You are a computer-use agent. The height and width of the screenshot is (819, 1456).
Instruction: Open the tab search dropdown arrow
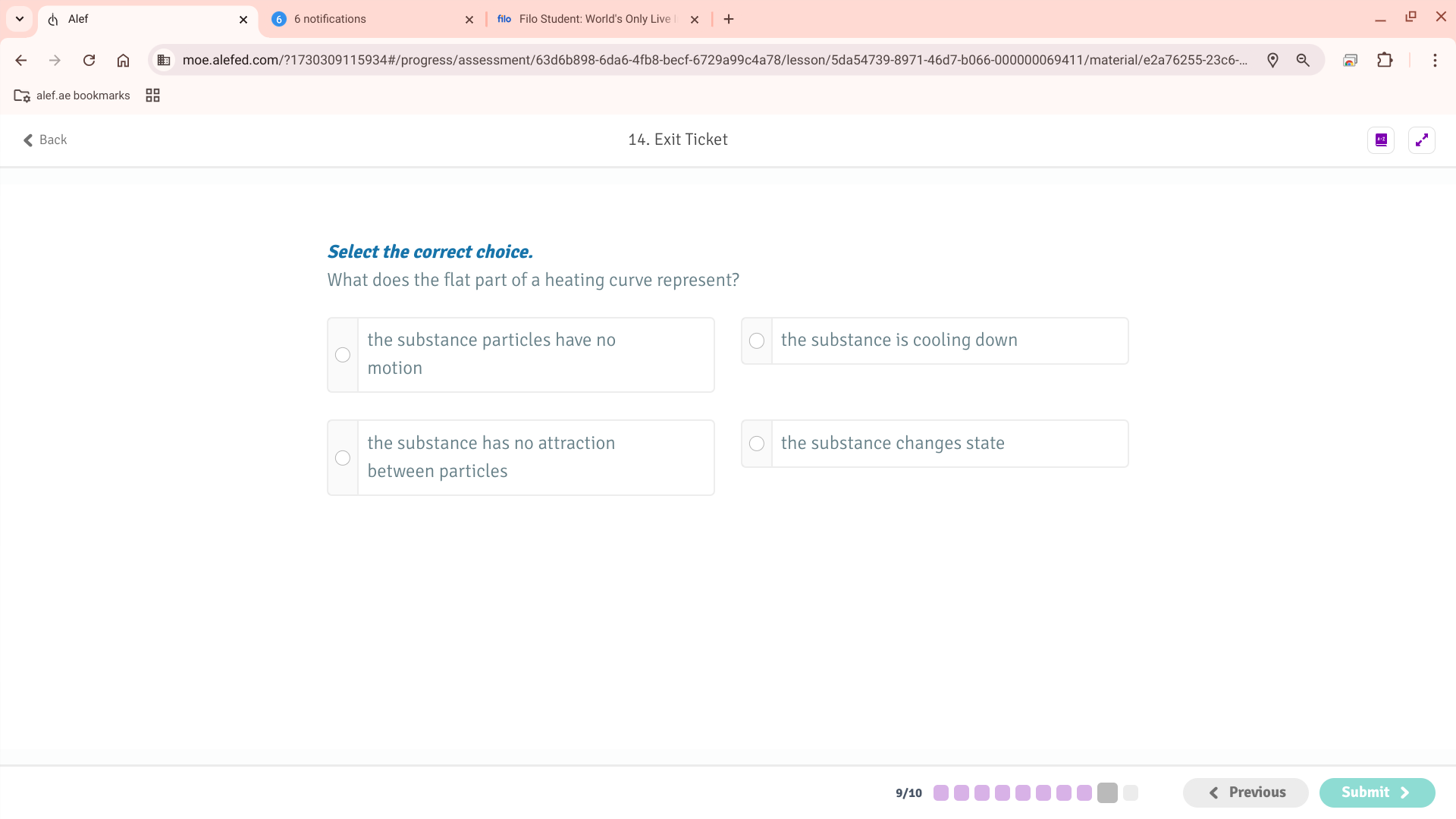click(20, 19)
